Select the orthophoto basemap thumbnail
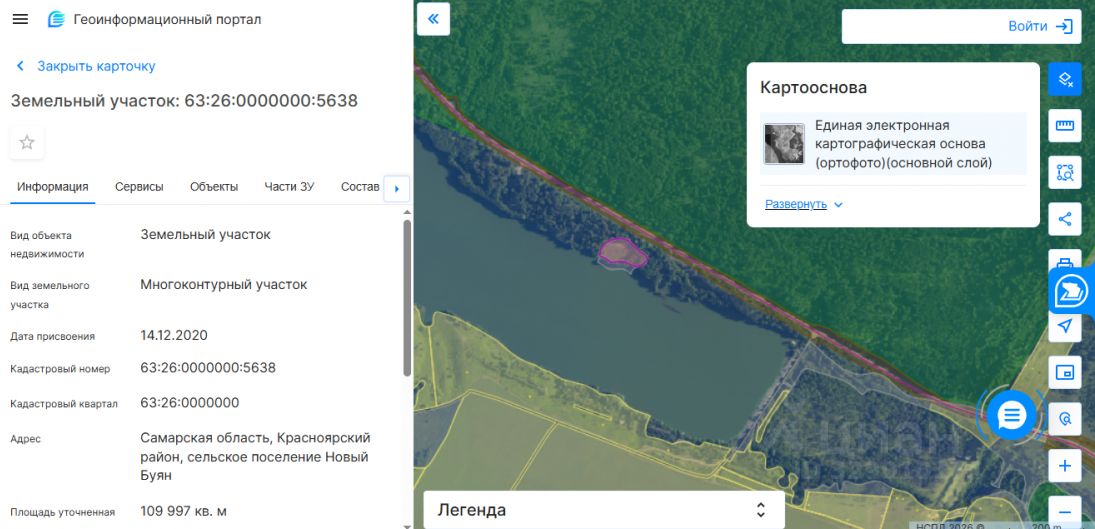 click(784, 144)
